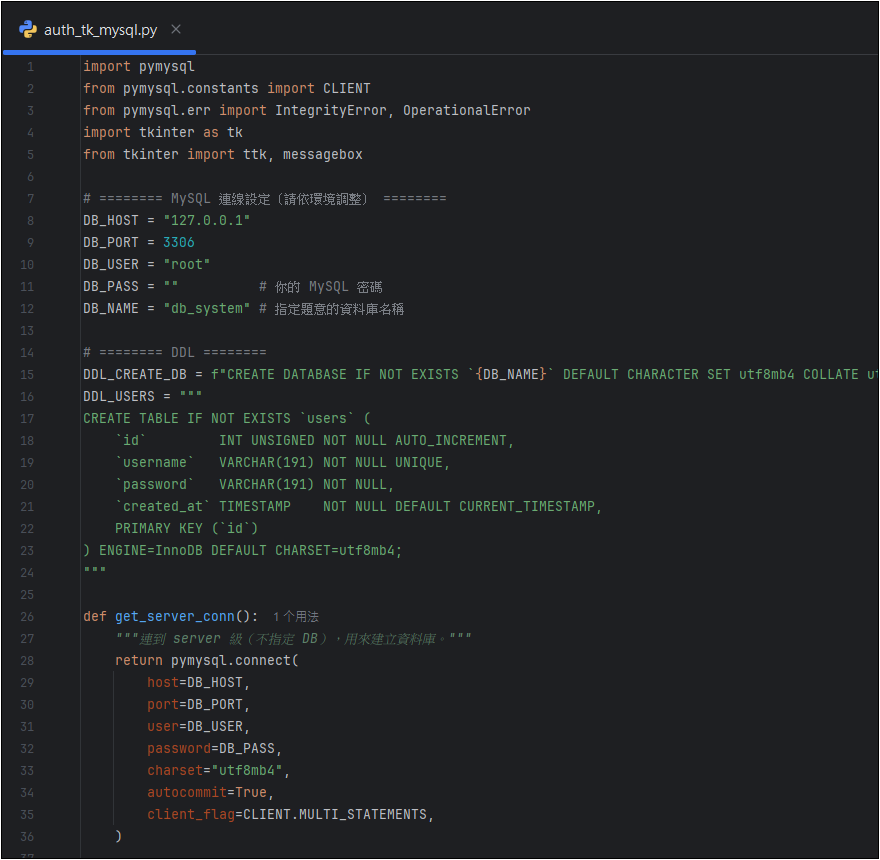Image resolution: width=880 pixels, height=860 pixels.
Task: Click CLIENT.MULTI_STATEMENTS on line 35
Action: pos(334,815)
